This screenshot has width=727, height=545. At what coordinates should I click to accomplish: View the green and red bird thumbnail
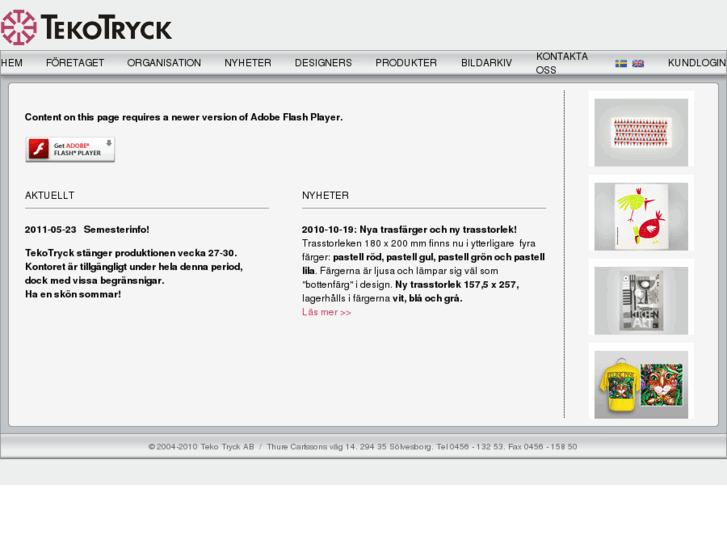point(641,217)
